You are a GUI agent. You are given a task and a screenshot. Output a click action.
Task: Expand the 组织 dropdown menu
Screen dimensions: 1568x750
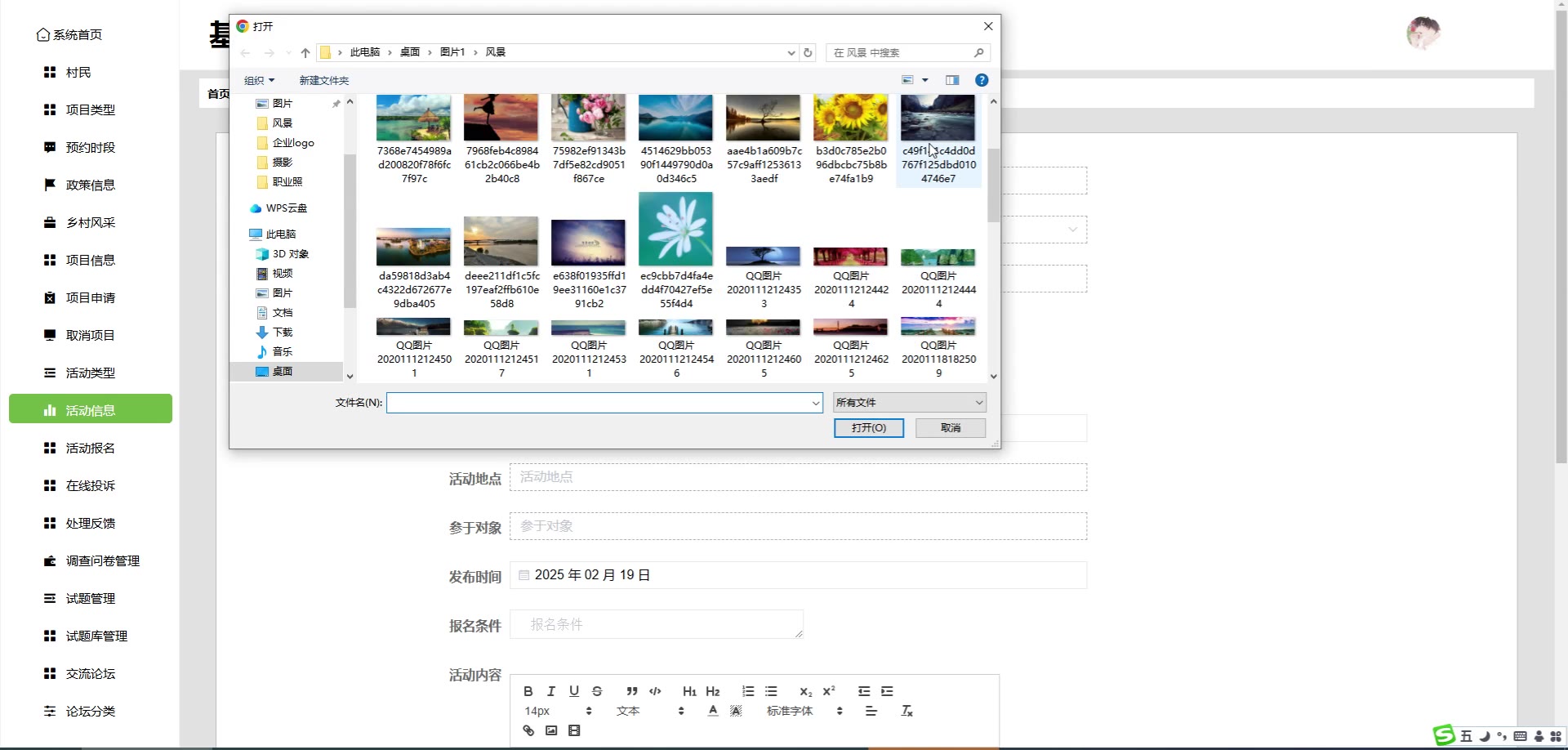coord(259,80)
